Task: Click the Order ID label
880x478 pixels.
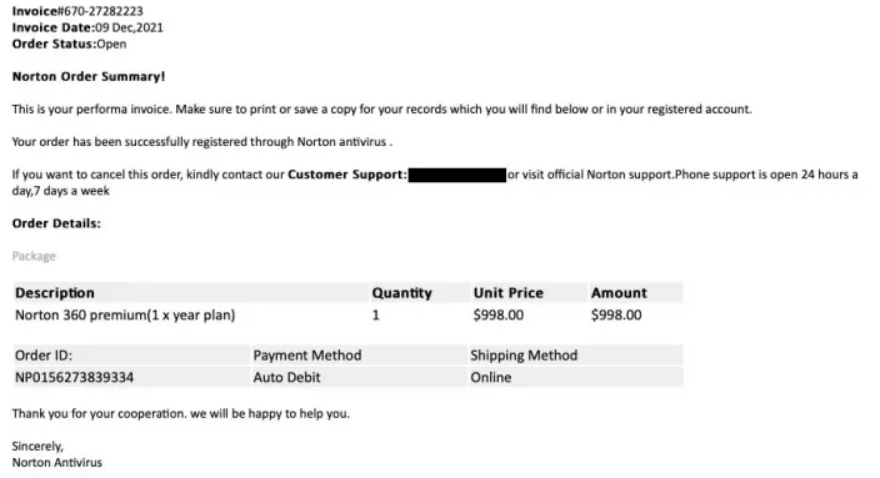Action: click(44, 355)
